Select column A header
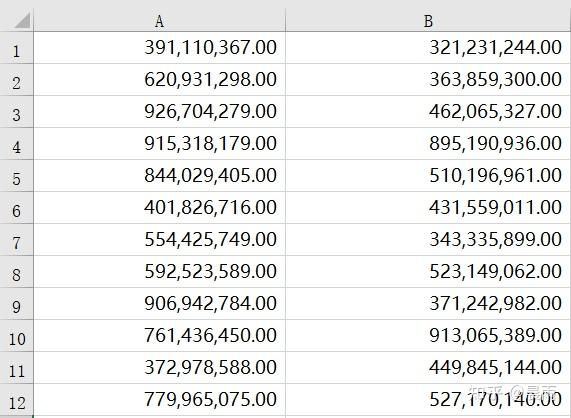 [x=160, y=21]
